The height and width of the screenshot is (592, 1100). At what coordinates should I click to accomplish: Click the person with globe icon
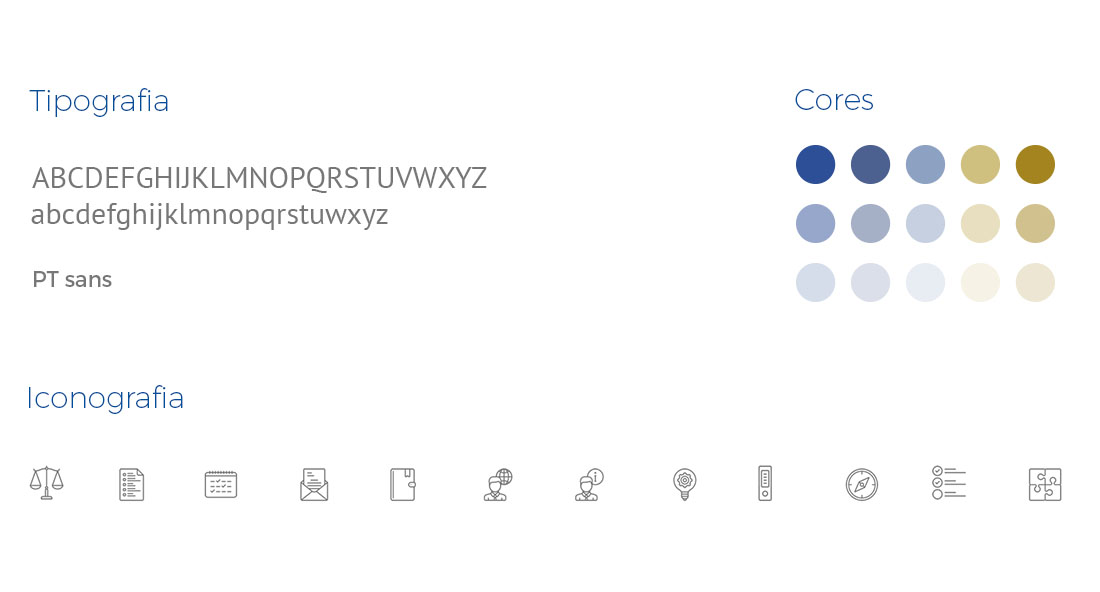coord(497,484)
